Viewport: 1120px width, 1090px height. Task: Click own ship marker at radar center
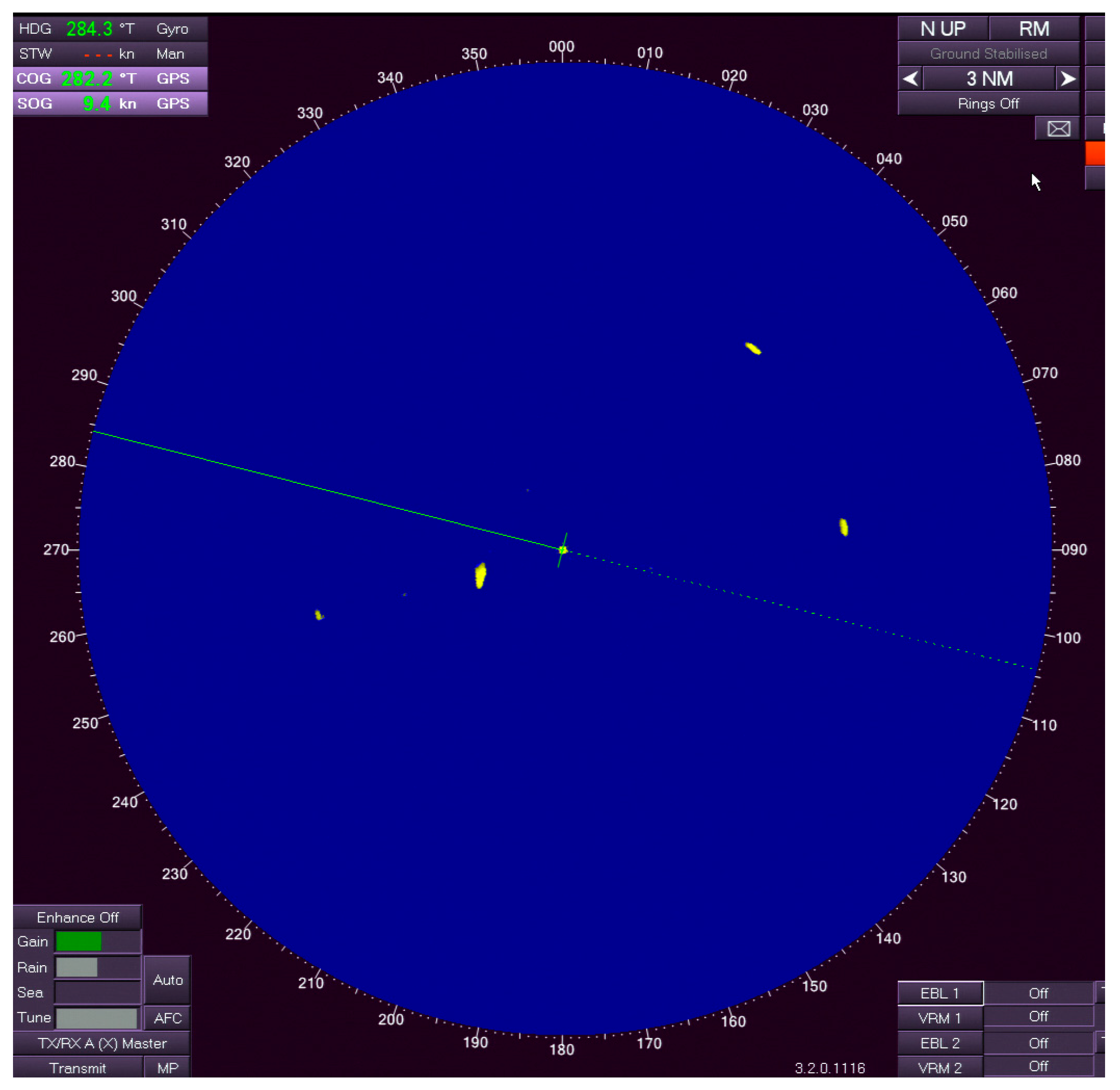[x=562, y=550]
